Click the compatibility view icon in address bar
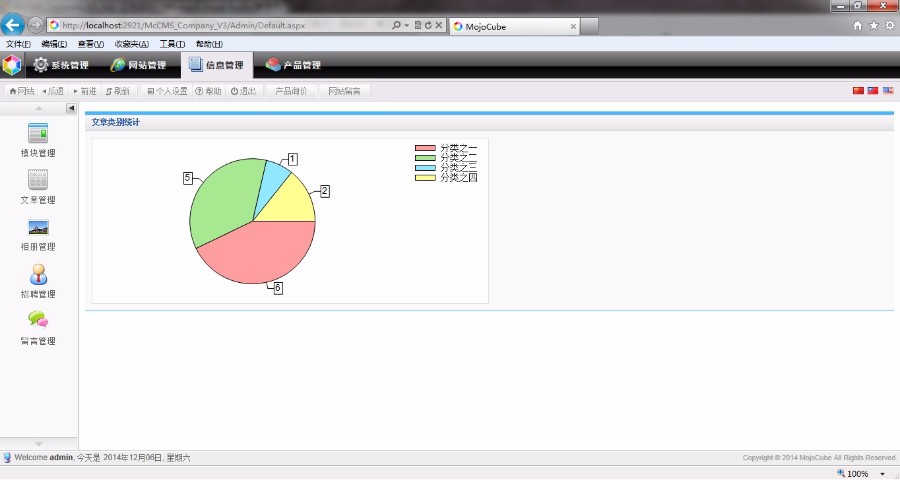Viewport: 900px width, 480px height. pyautogui.click(x=418, y=25)
